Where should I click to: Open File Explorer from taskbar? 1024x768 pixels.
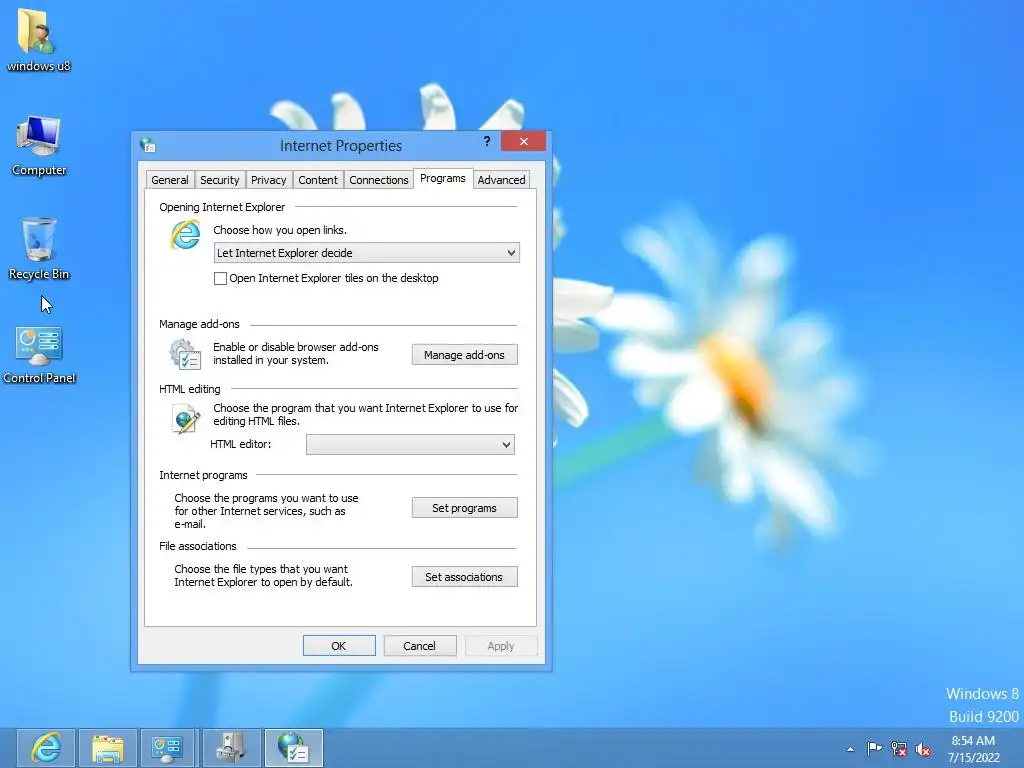[x=108, y=748]
